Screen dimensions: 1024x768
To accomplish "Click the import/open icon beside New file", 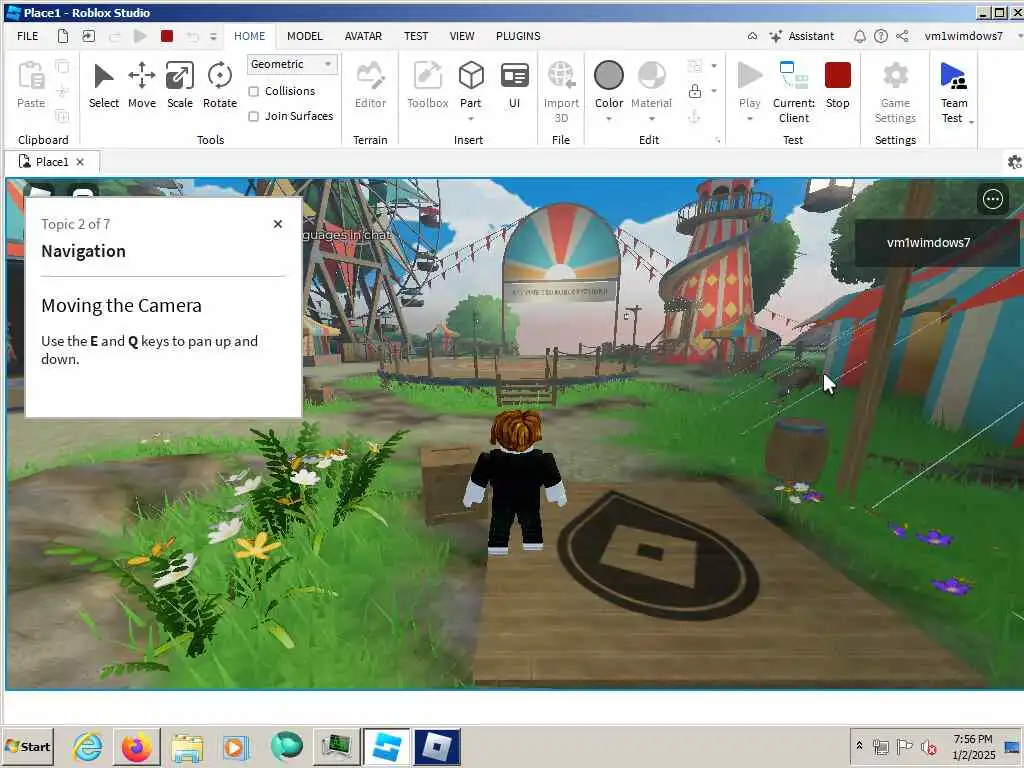I will 88,36.
